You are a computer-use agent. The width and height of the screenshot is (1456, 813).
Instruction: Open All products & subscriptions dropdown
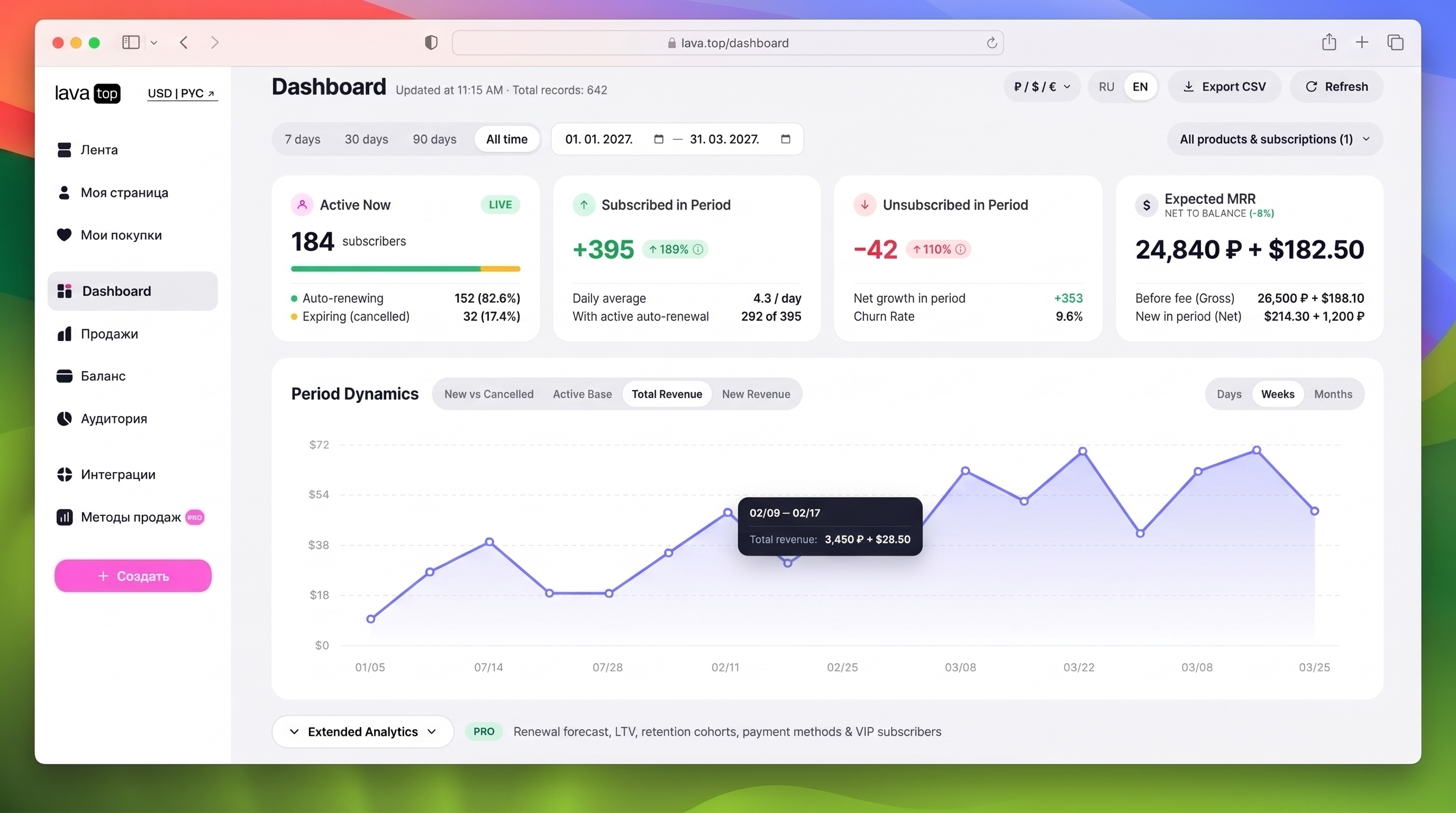click(1275, 139)
